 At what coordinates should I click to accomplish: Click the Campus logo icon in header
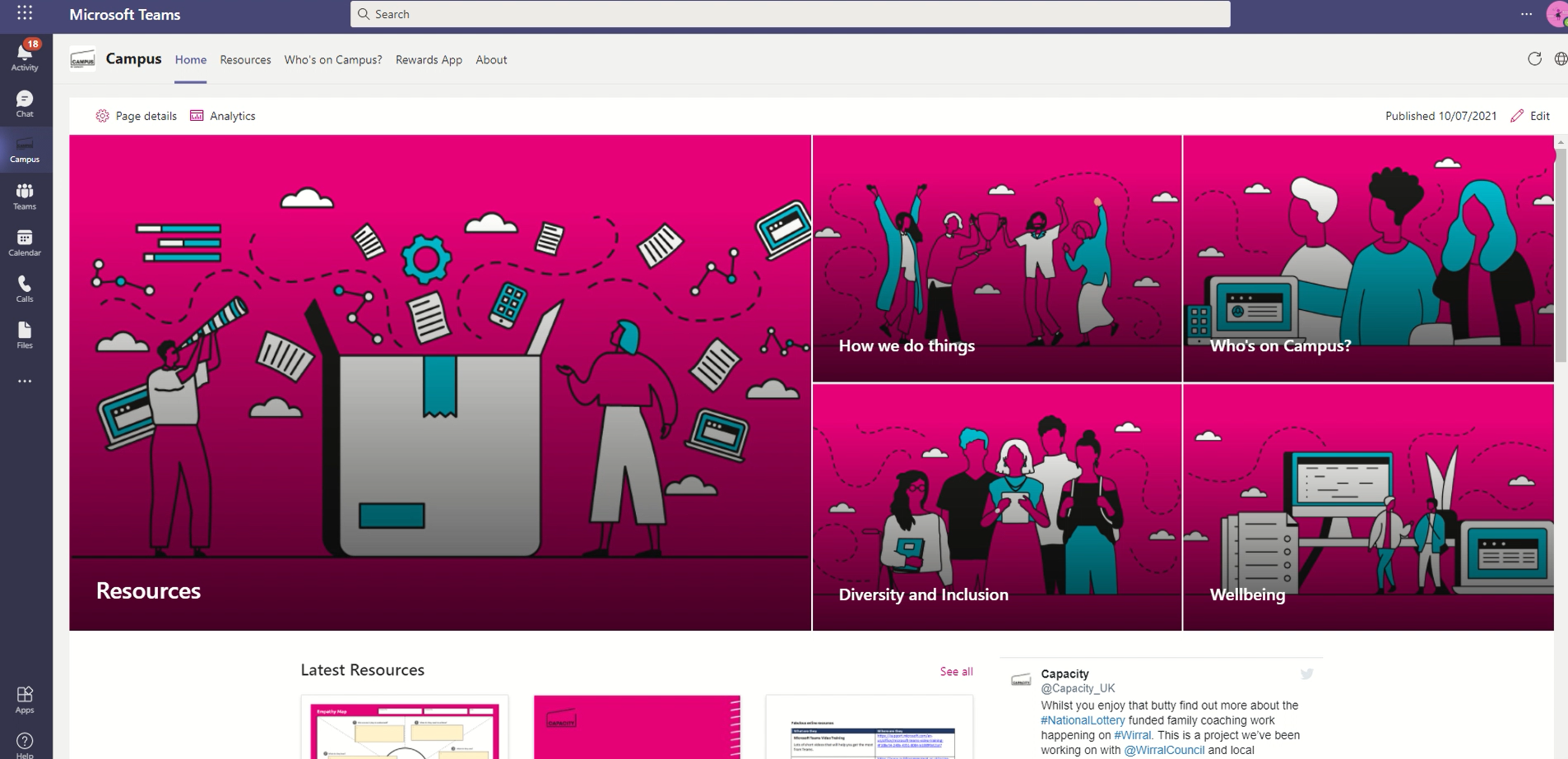pos(83,59)
